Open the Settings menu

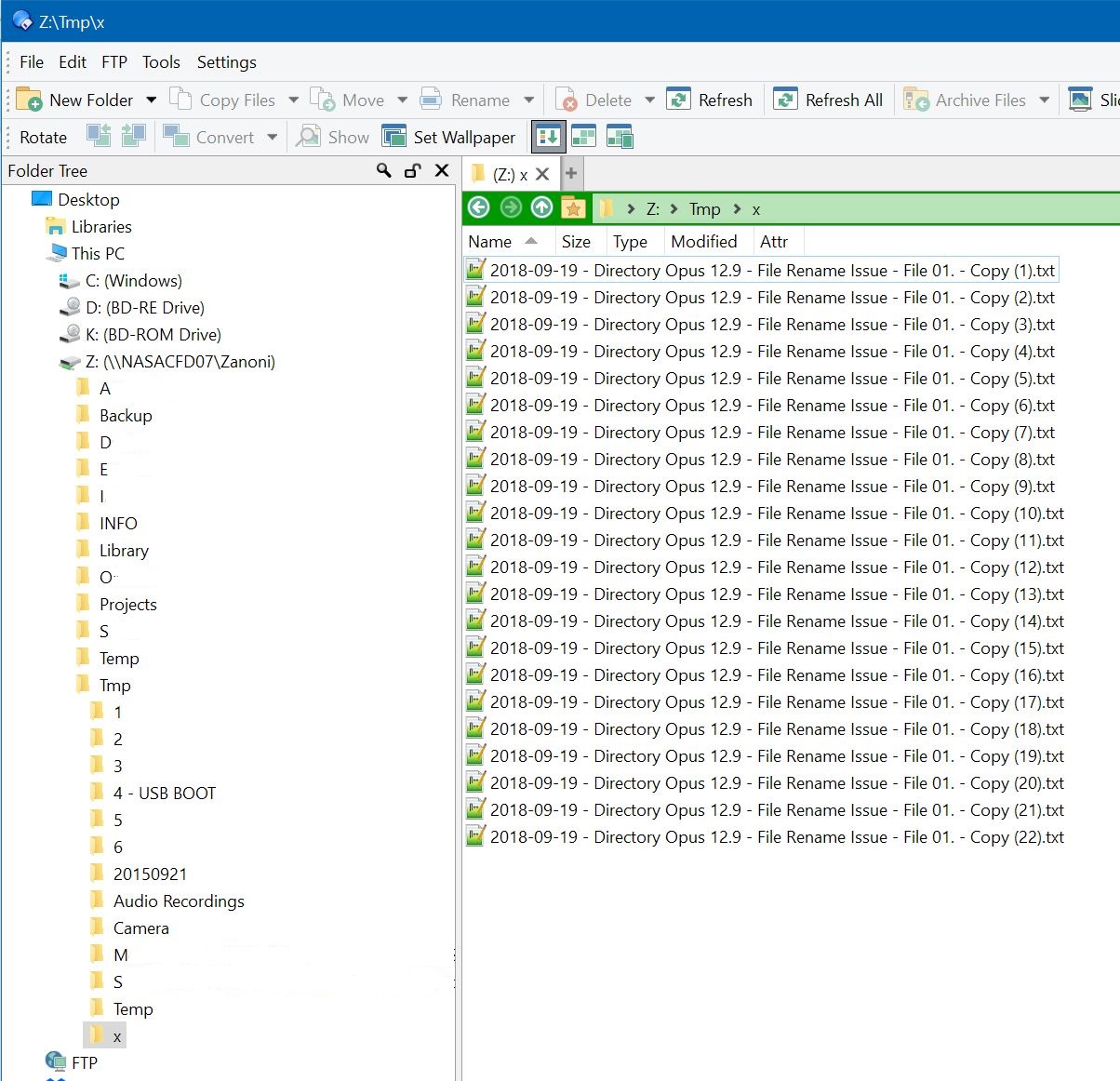click(227, 61)
